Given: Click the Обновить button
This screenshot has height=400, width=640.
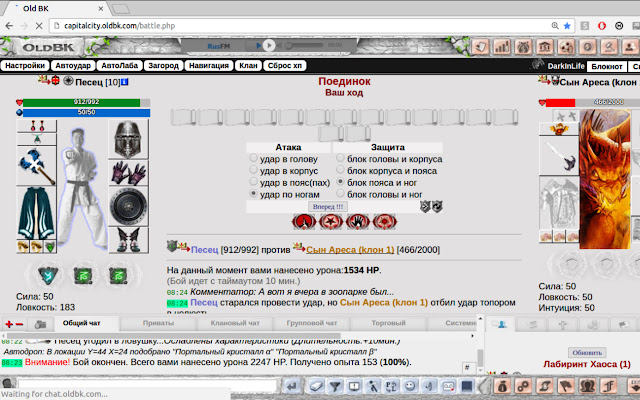Looking at the screenshot, I should pyautogui.click(x=587, y=352).
